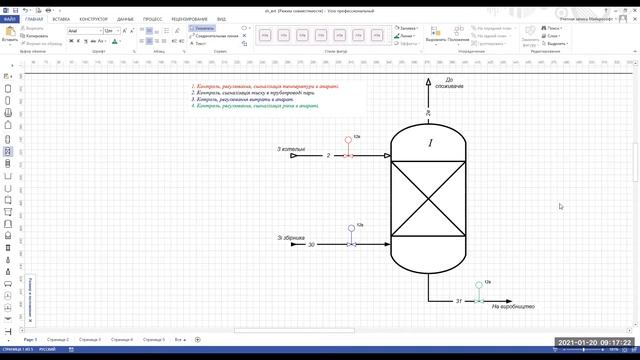Switch to the Страница 4 page tab
This screenshot has width=640, height=360.
[122, 340]
